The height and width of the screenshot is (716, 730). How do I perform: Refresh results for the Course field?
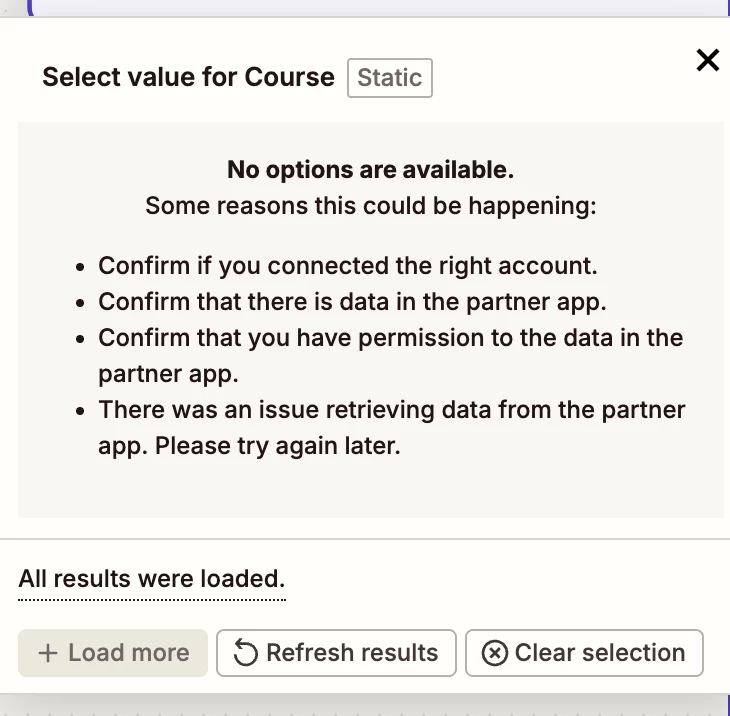[x=336, y=653]
